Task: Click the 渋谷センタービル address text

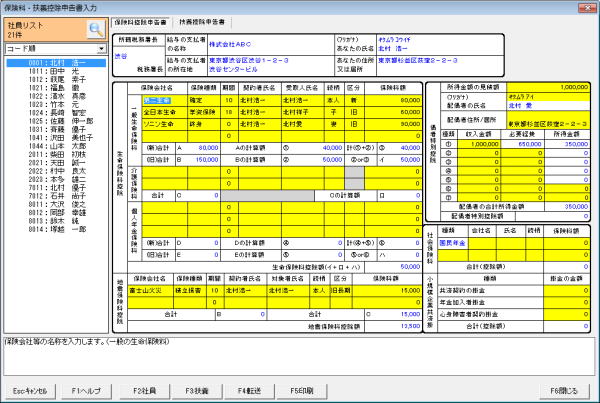Action: (233, 70)
